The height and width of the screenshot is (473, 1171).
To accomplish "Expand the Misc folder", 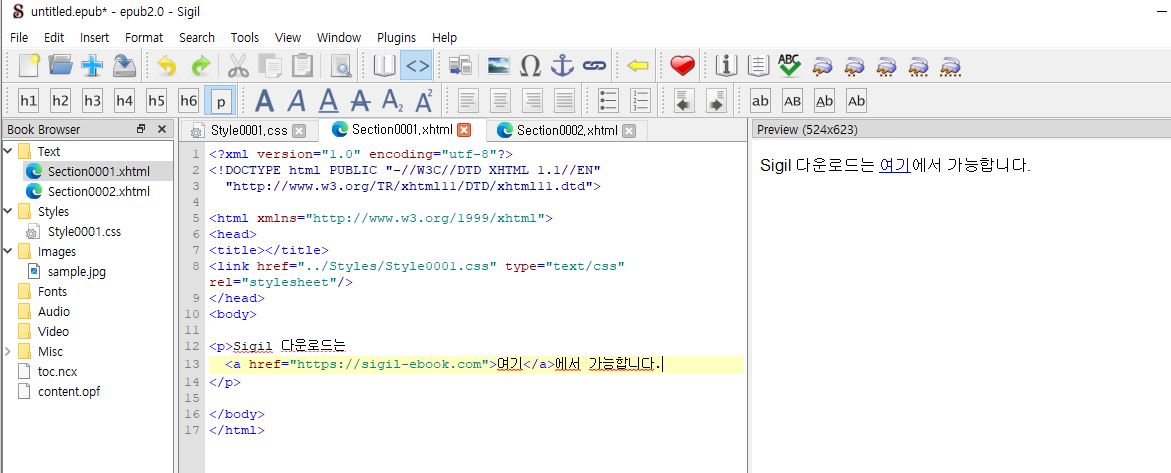I will tap(7, 351).
